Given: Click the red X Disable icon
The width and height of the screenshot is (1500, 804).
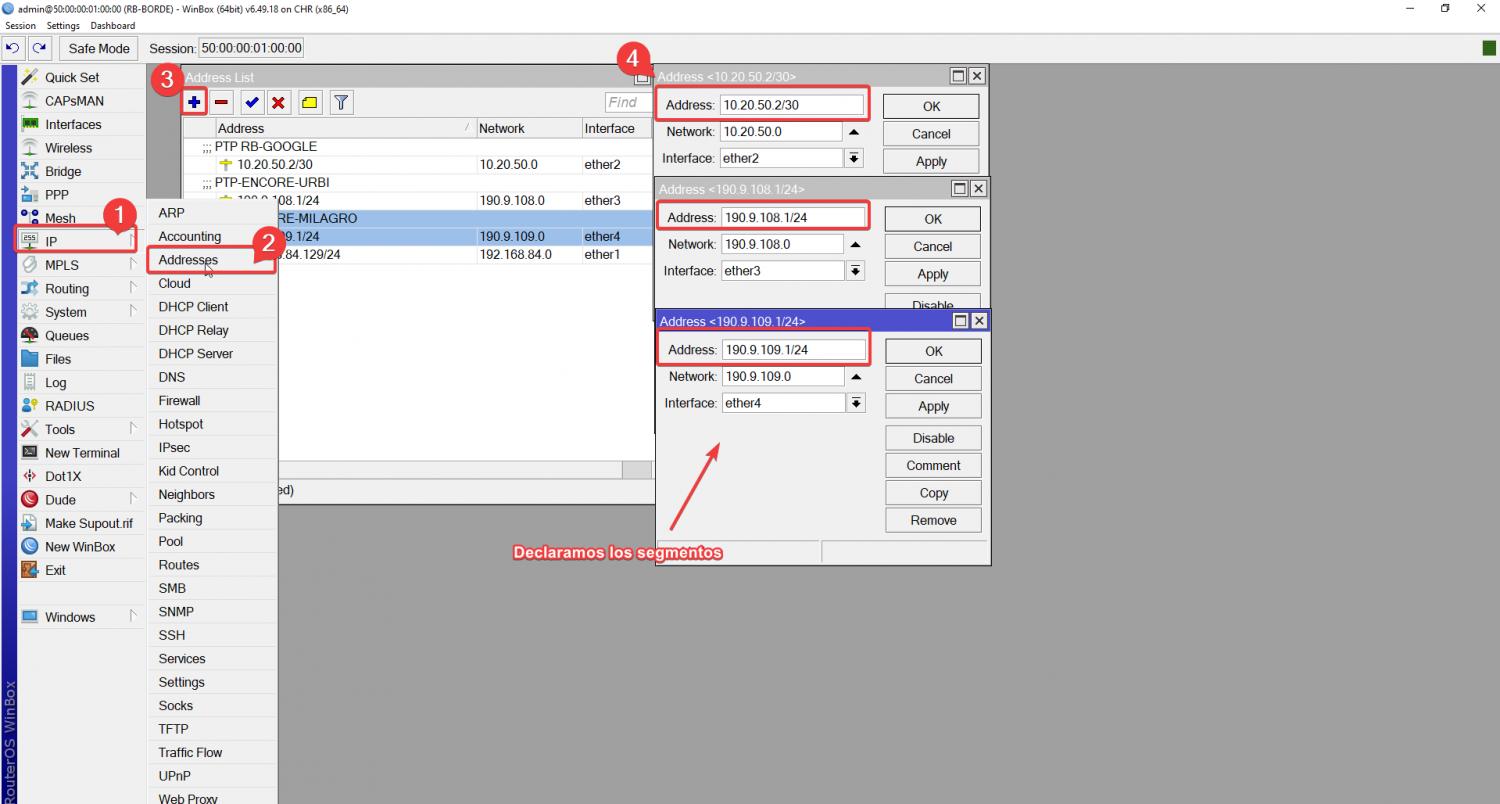Looking at the screenshot, I should (279, 102).
